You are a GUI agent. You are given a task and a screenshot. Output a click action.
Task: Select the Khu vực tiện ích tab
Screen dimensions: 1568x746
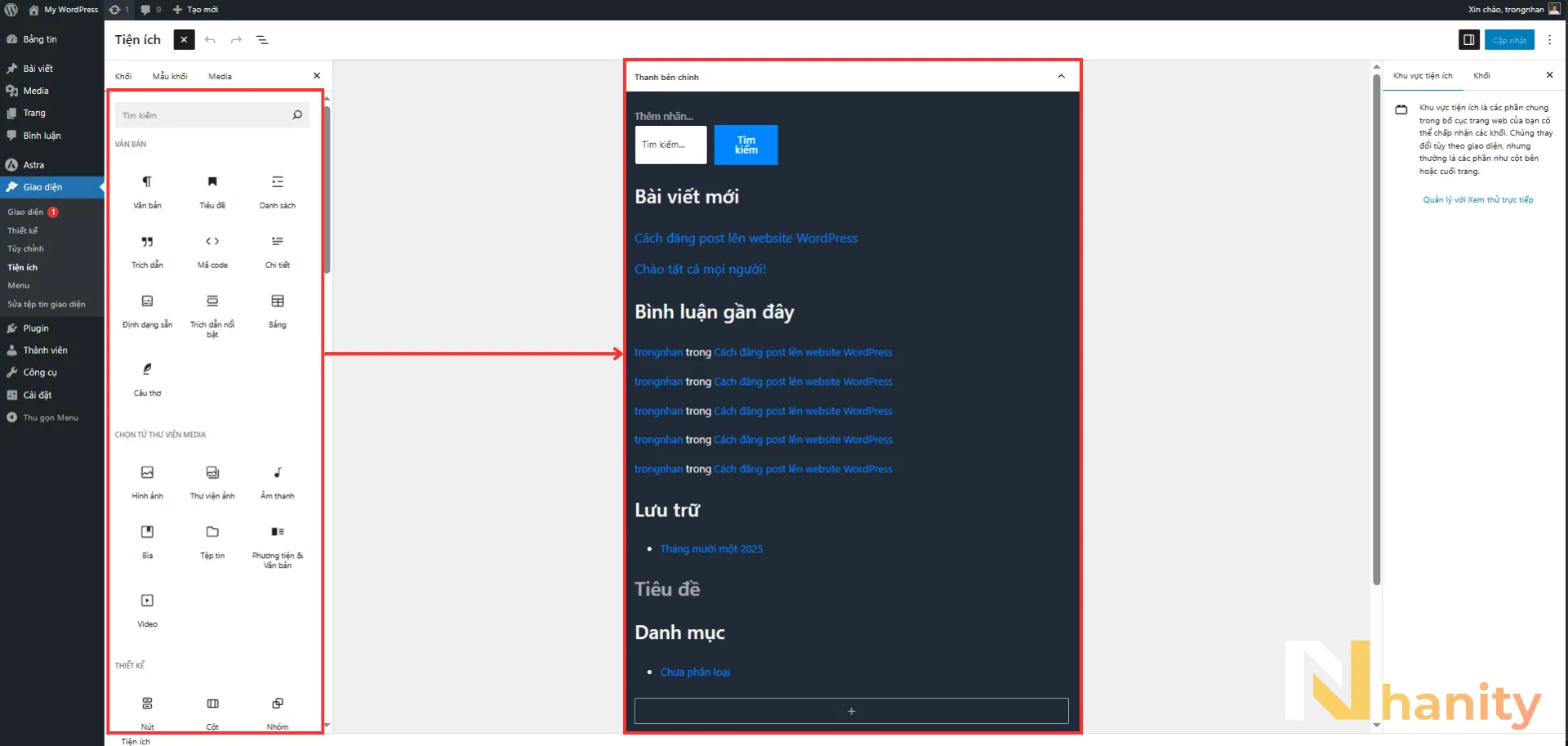click(1423, 75)
